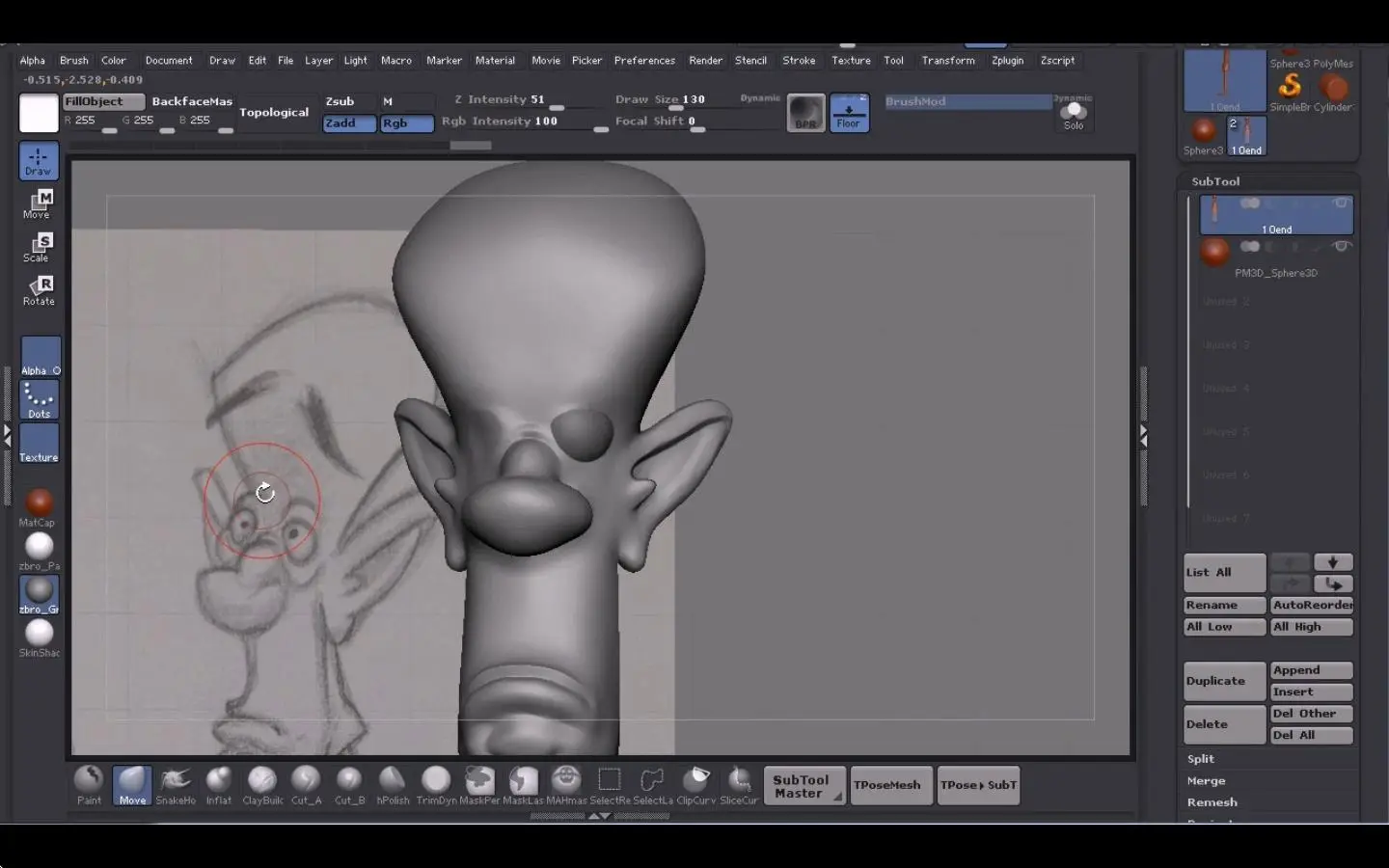Adjust the Z Intensity slider
This screenshot has height=868, width=1389.
(x=521, y=101)
